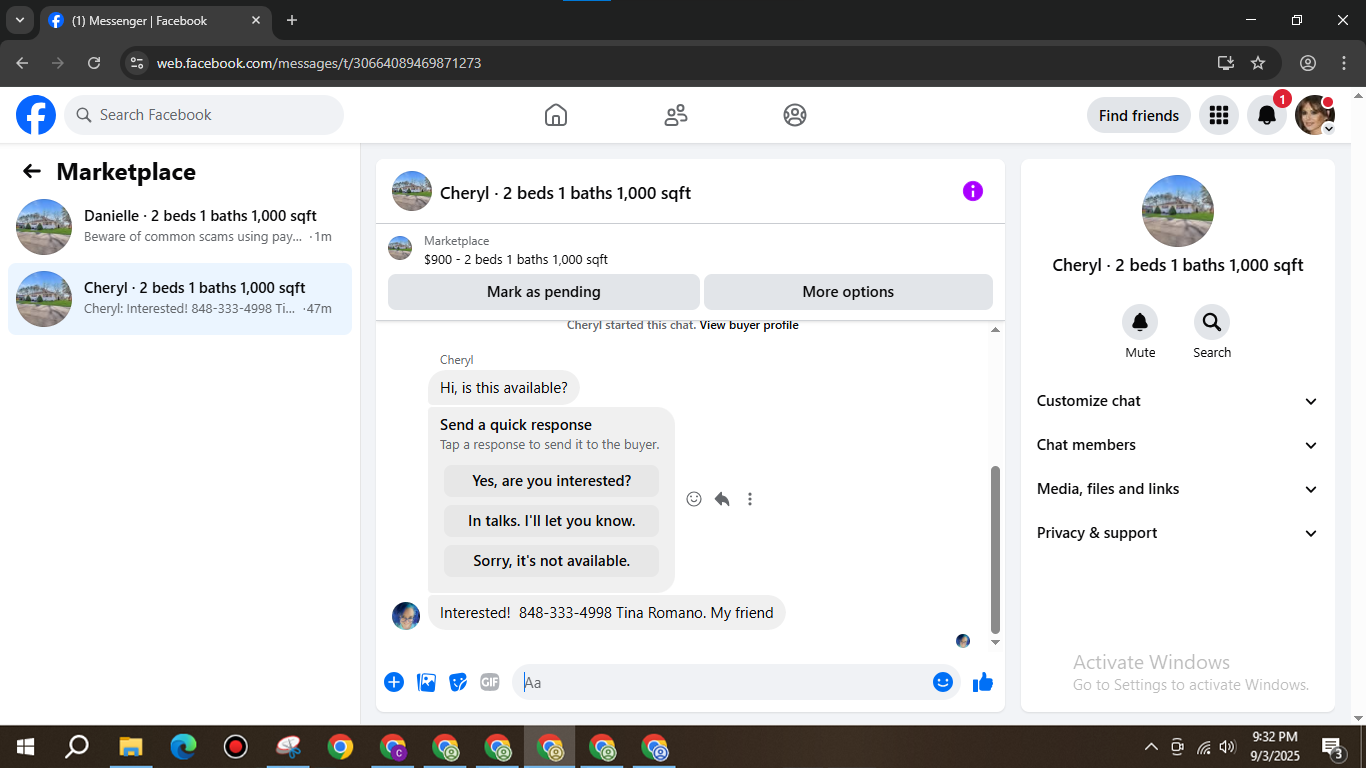Open the notifications bell with red badge
Viewport: 1366px width, 768px height.
[1267, 115]
